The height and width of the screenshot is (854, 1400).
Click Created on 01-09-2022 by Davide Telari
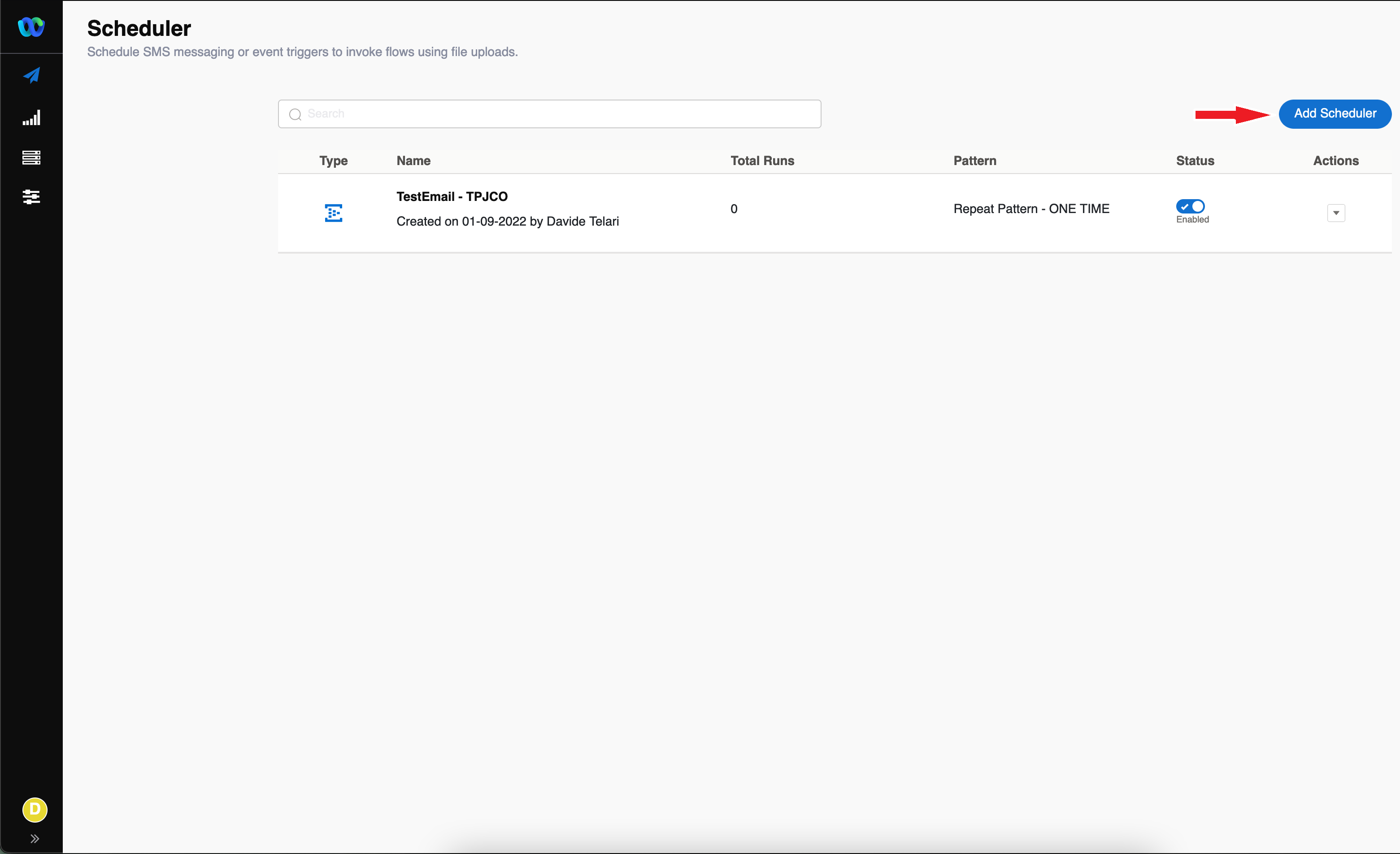coord(507,222)
